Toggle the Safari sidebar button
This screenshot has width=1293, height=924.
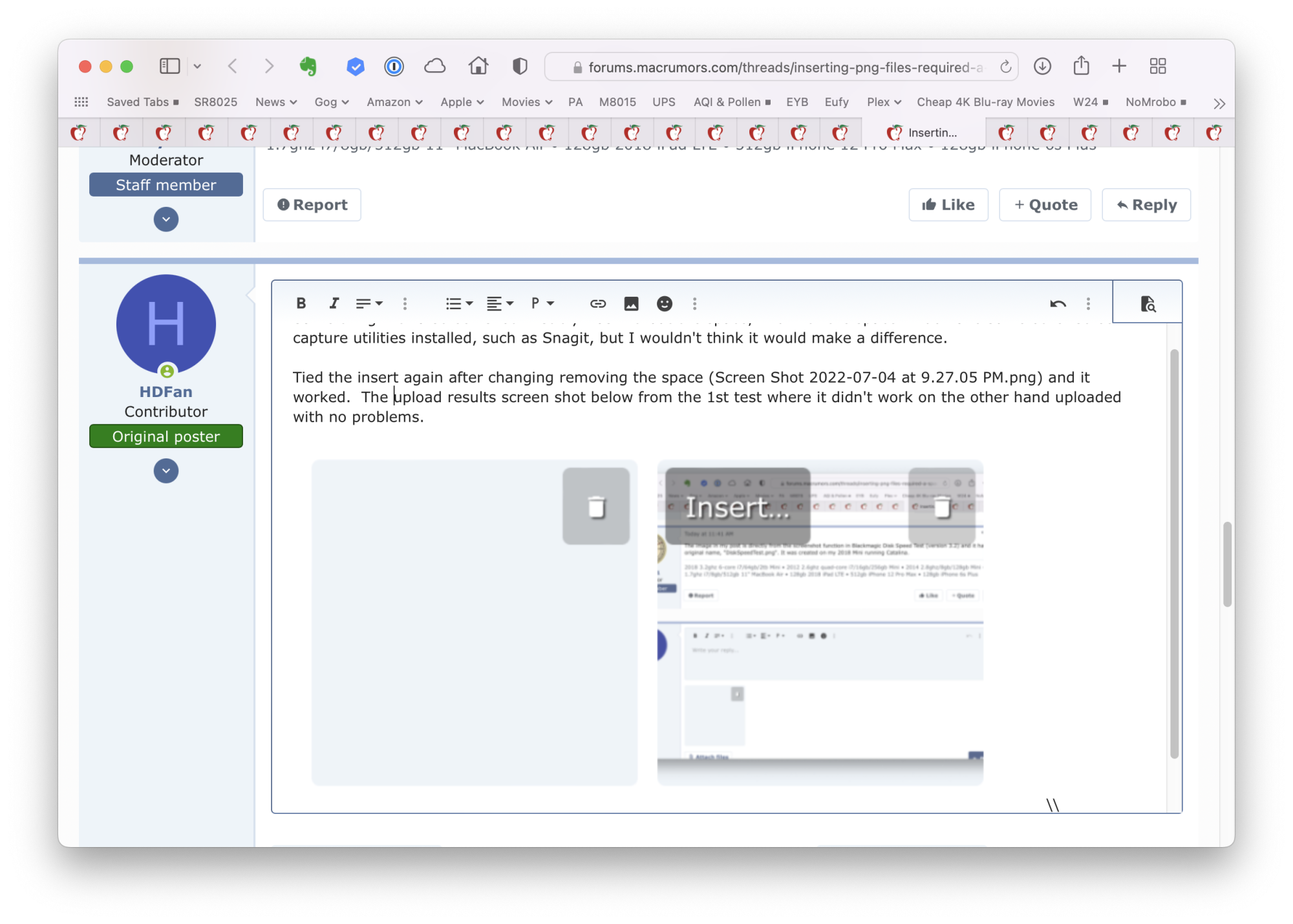pyautogui.click(x=169, y=66)
